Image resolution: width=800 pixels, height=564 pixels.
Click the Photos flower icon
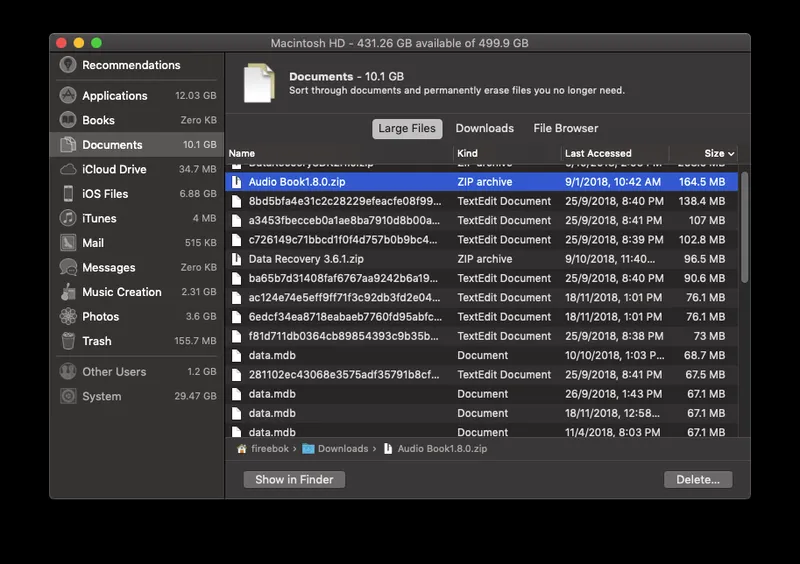(x=68, y=316)
